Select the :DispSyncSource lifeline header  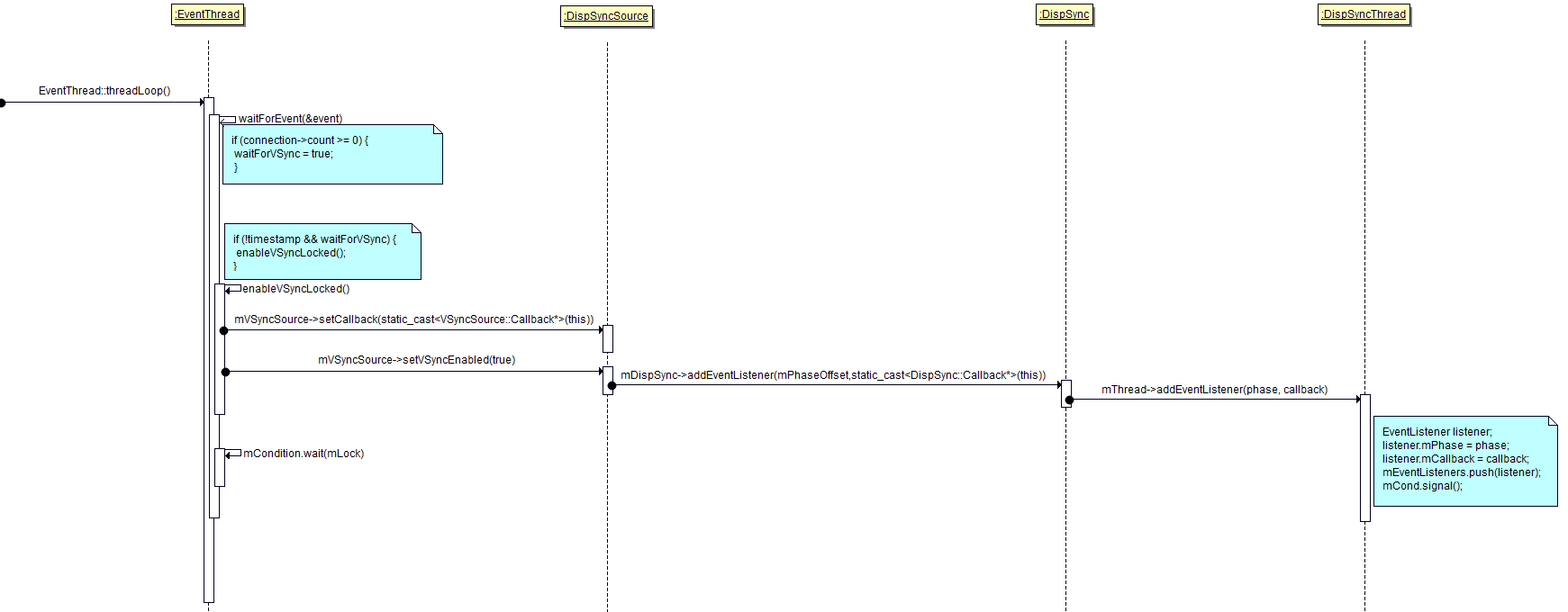[606, 16]
